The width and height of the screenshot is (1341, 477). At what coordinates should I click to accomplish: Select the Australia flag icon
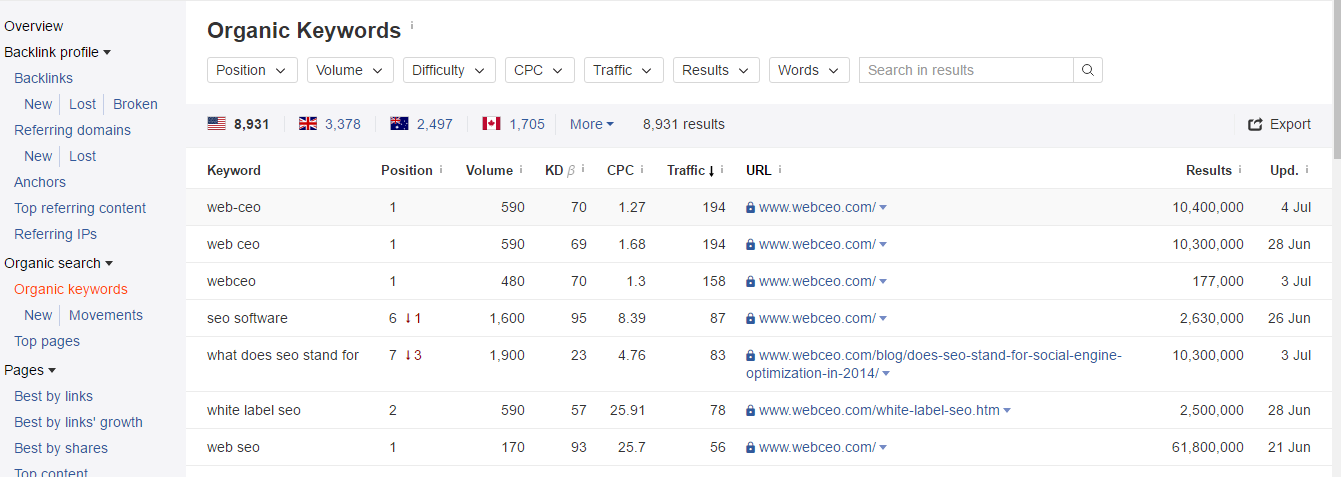(399, 124)
